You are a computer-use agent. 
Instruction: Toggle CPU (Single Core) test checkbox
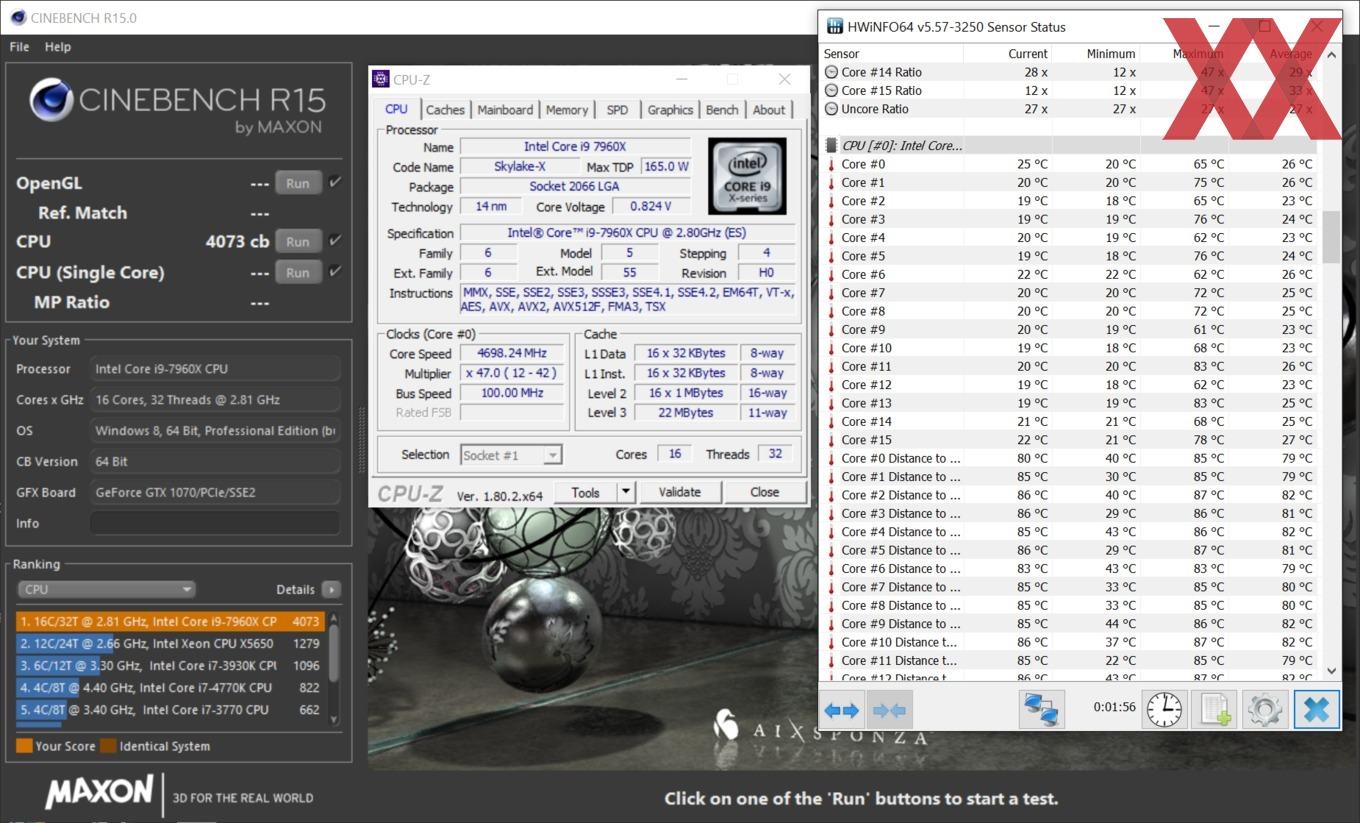(335, 271)
